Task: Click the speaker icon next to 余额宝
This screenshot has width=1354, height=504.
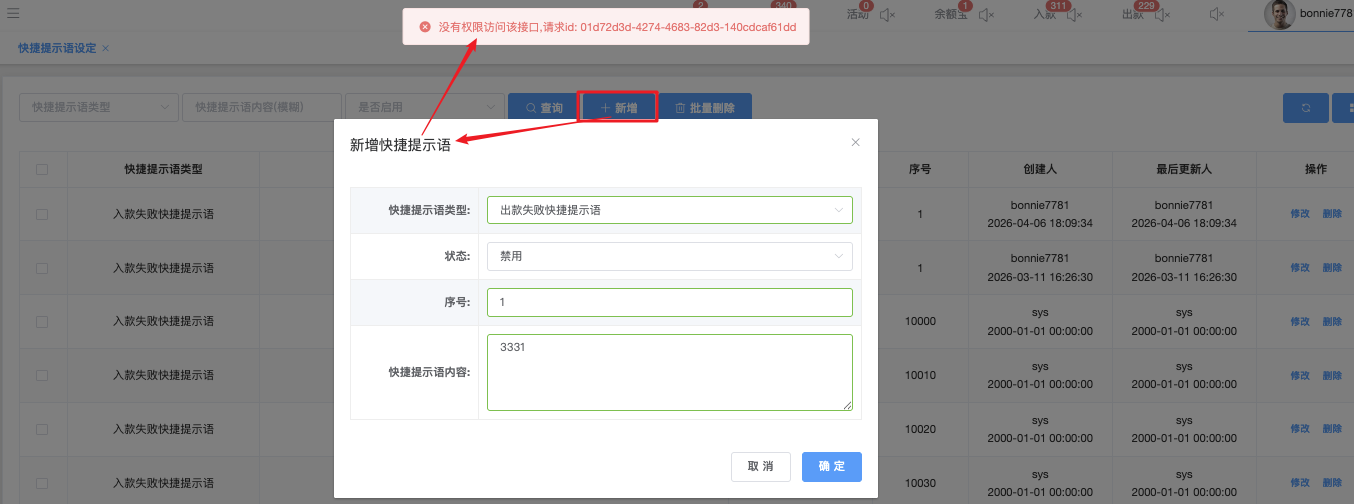Action: click(986, 15)
